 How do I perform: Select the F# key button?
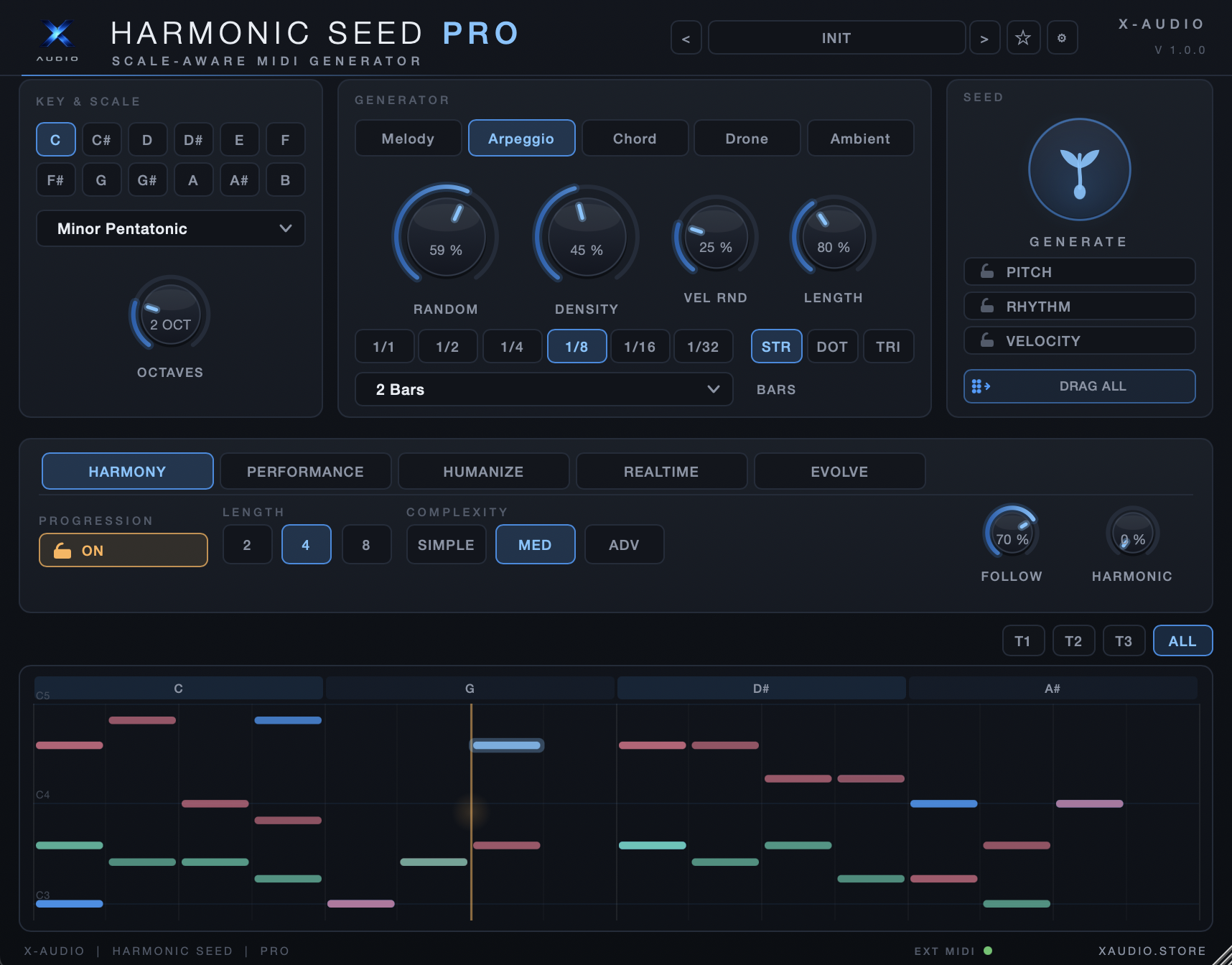pyautogui.click(x=55, y=180)
